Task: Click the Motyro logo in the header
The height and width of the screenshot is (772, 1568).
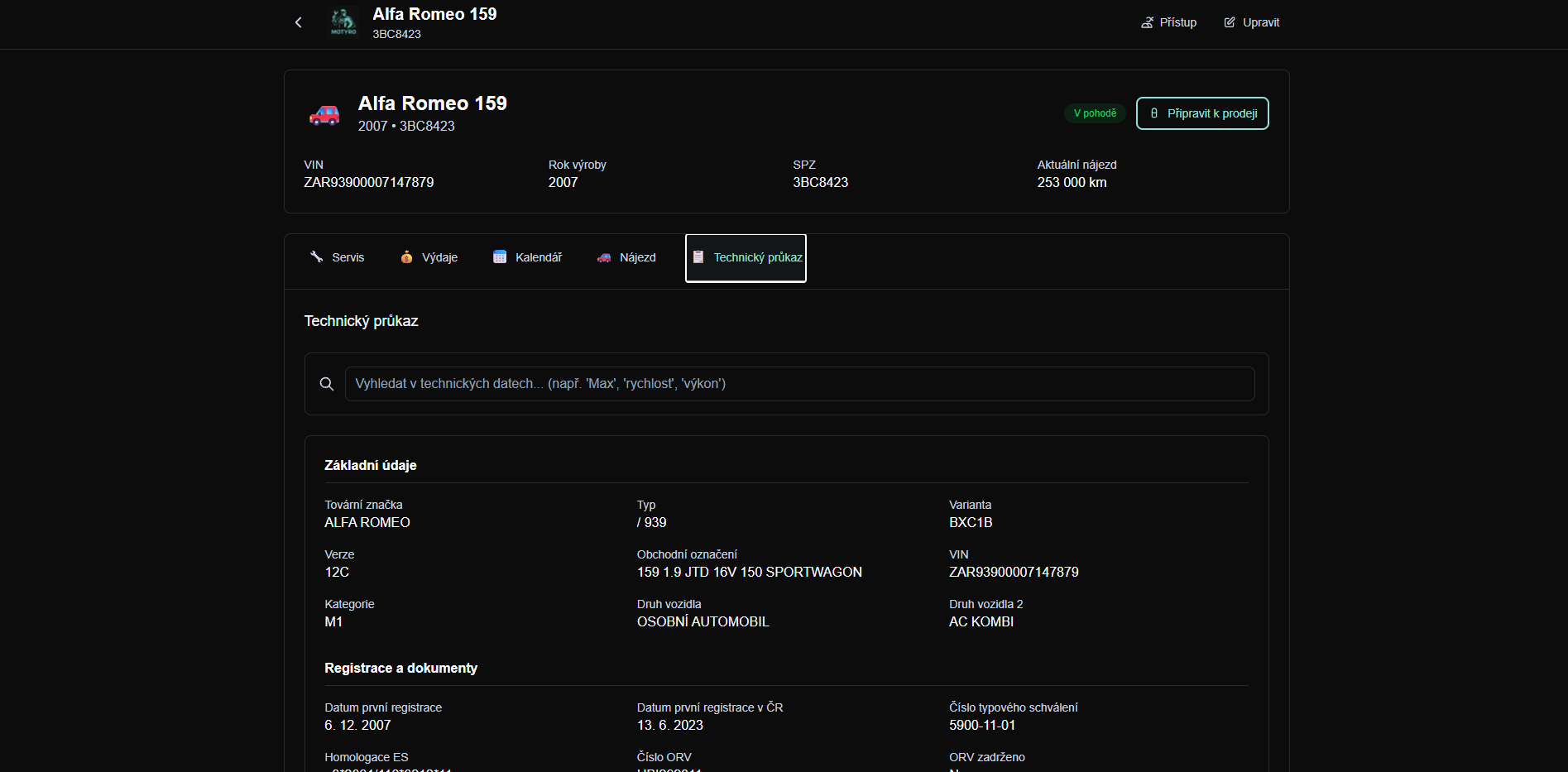Action: [x=343, y=22]
